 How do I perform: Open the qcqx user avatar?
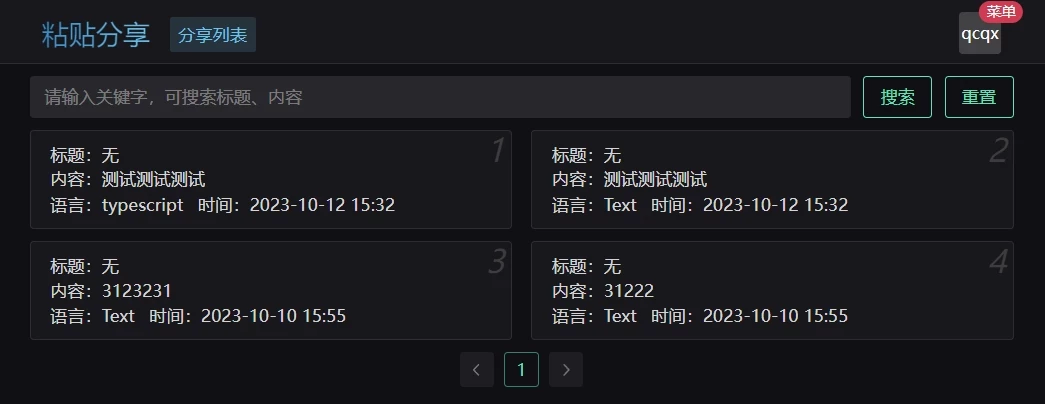point(979,34)
